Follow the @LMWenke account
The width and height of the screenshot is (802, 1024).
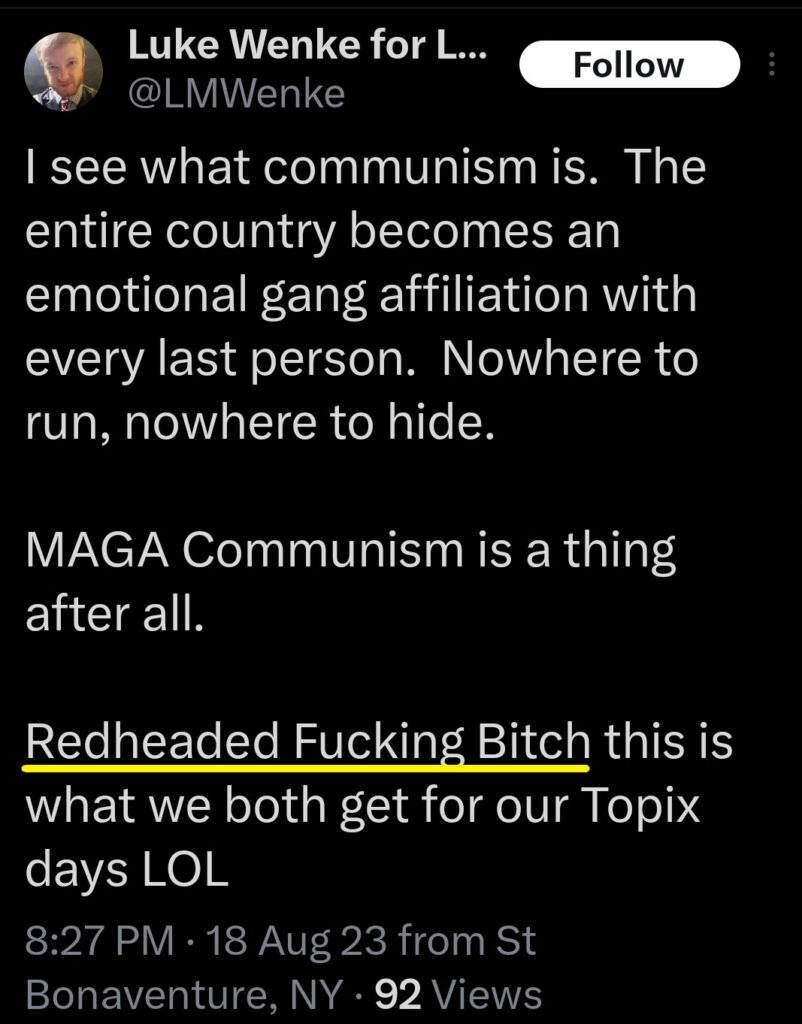629,64
